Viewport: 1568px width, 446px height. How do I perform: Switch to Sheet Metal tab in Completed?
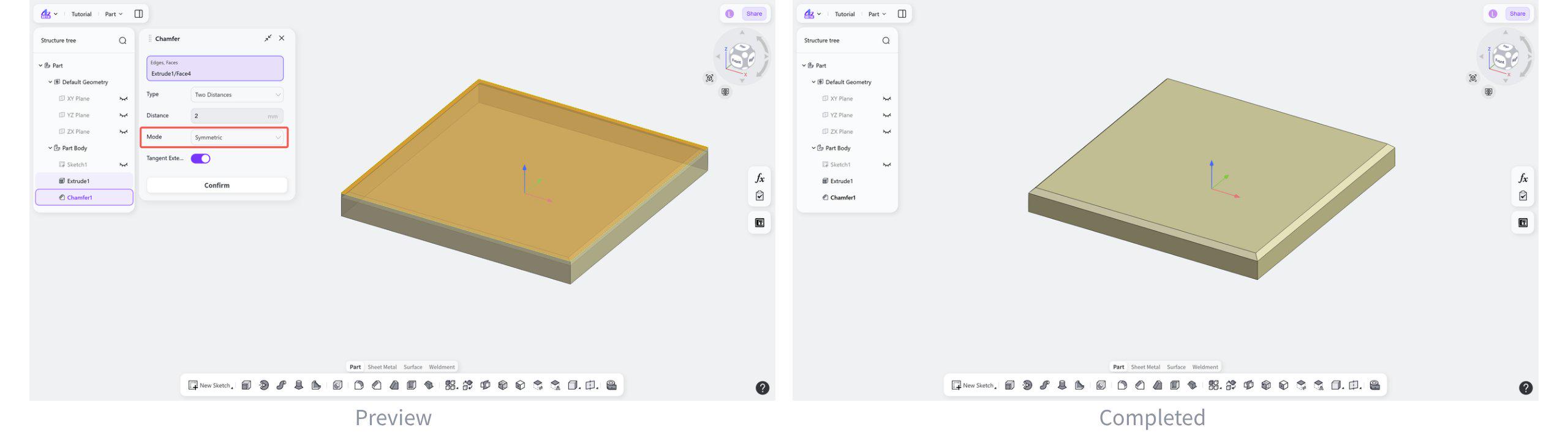click(x=1145, y=367)
